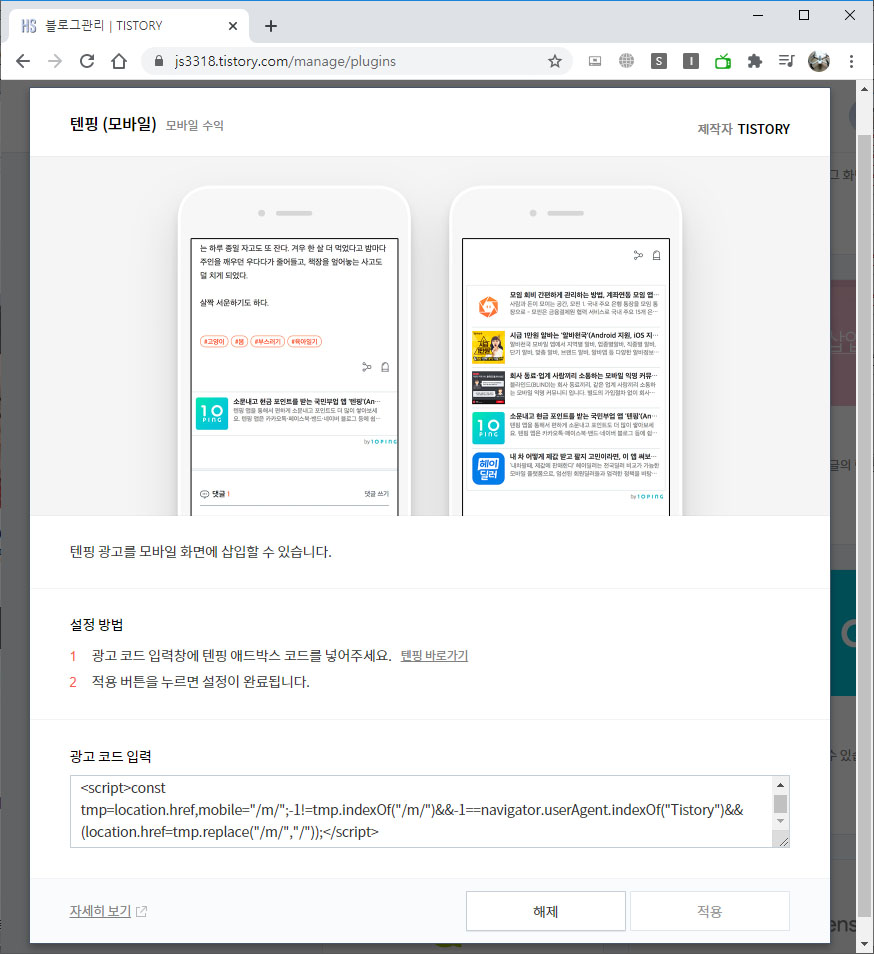Click the 텐핑 광고를 모바일 화면에 description

201,552
